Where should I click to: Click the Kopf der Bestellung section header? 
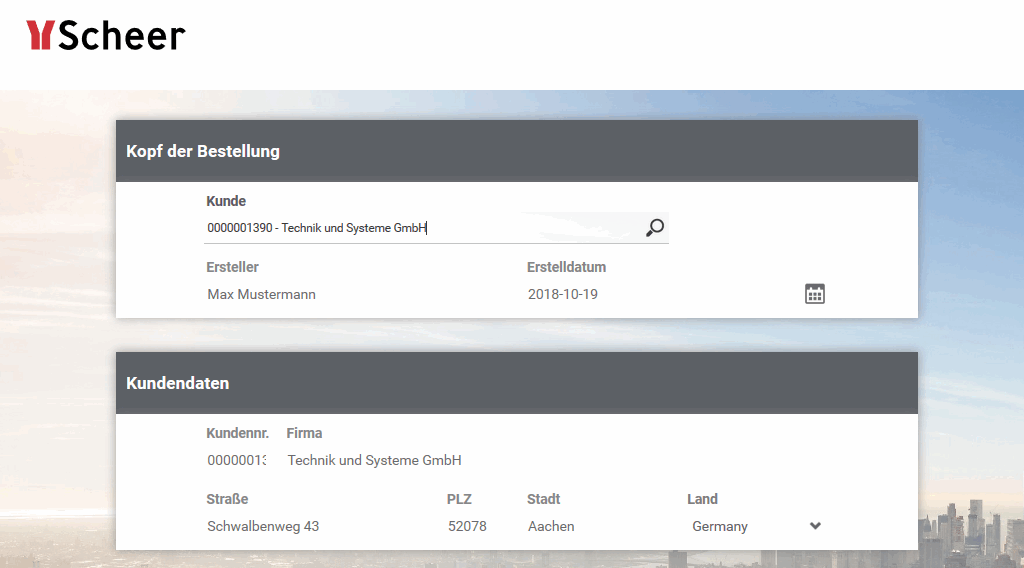(x=203, y=152)
